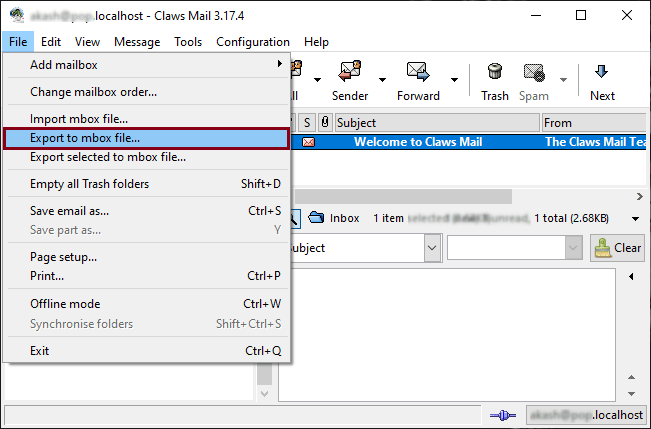Image resolution: width=651 pixels, height=429 pixels.
Task: Click the Forward message toolbar icon
Action: (418, 71)
